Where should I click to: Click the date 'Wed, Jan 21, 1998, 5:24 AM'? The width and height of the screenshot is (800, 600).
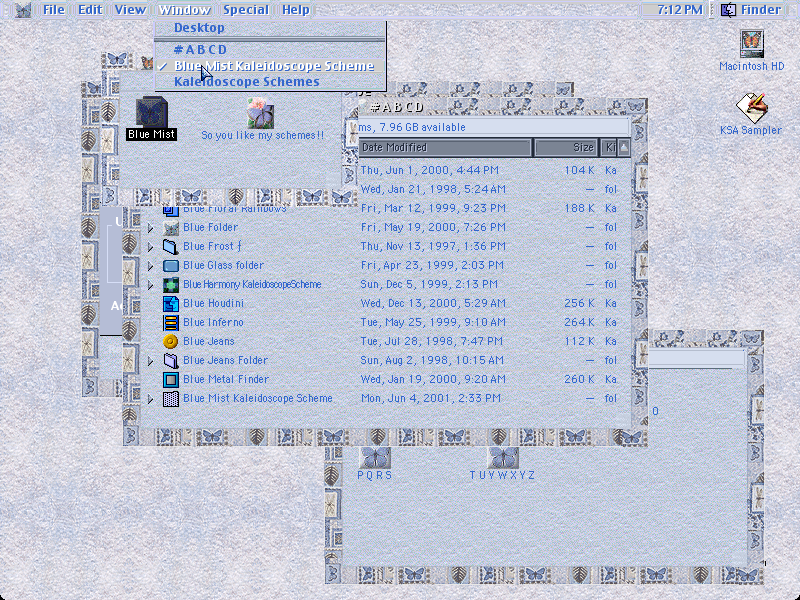[x=433, y=189]
